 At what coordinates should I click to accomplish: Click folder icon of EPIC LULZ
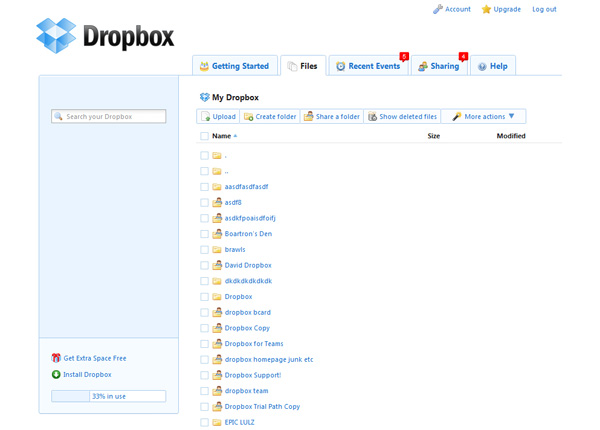click(217, 422)
